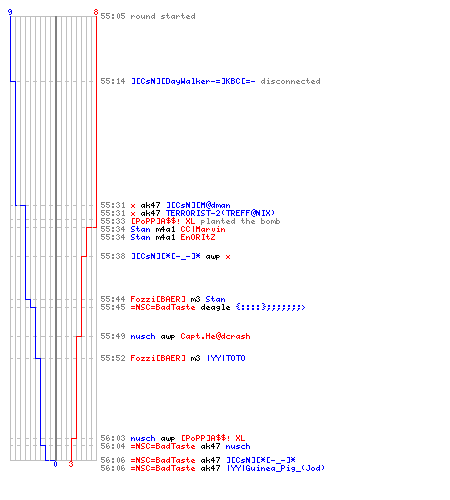Click player name EnORItZ
Screen dimensions: 450x500
[x=198, y=237]
